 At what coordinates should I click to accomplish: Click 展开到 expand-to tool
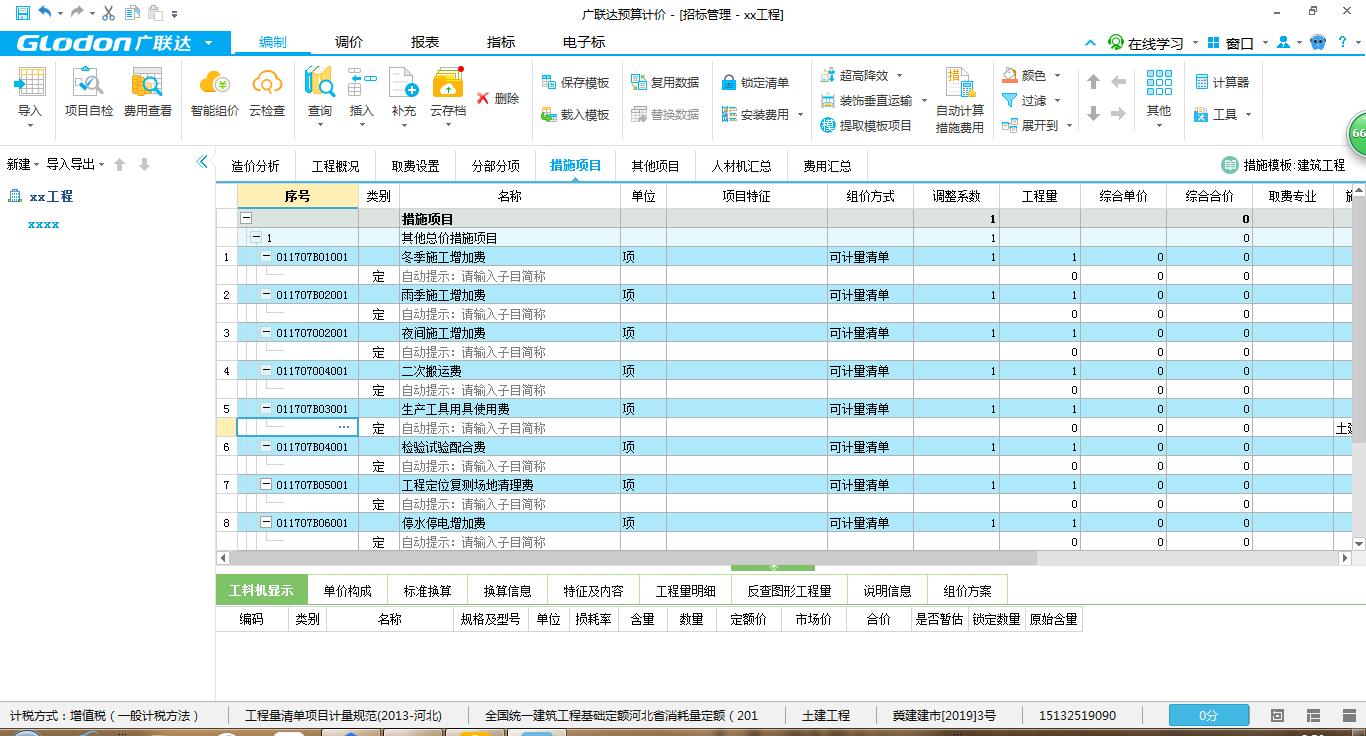pyautogui.click(x=1037, y=125)
